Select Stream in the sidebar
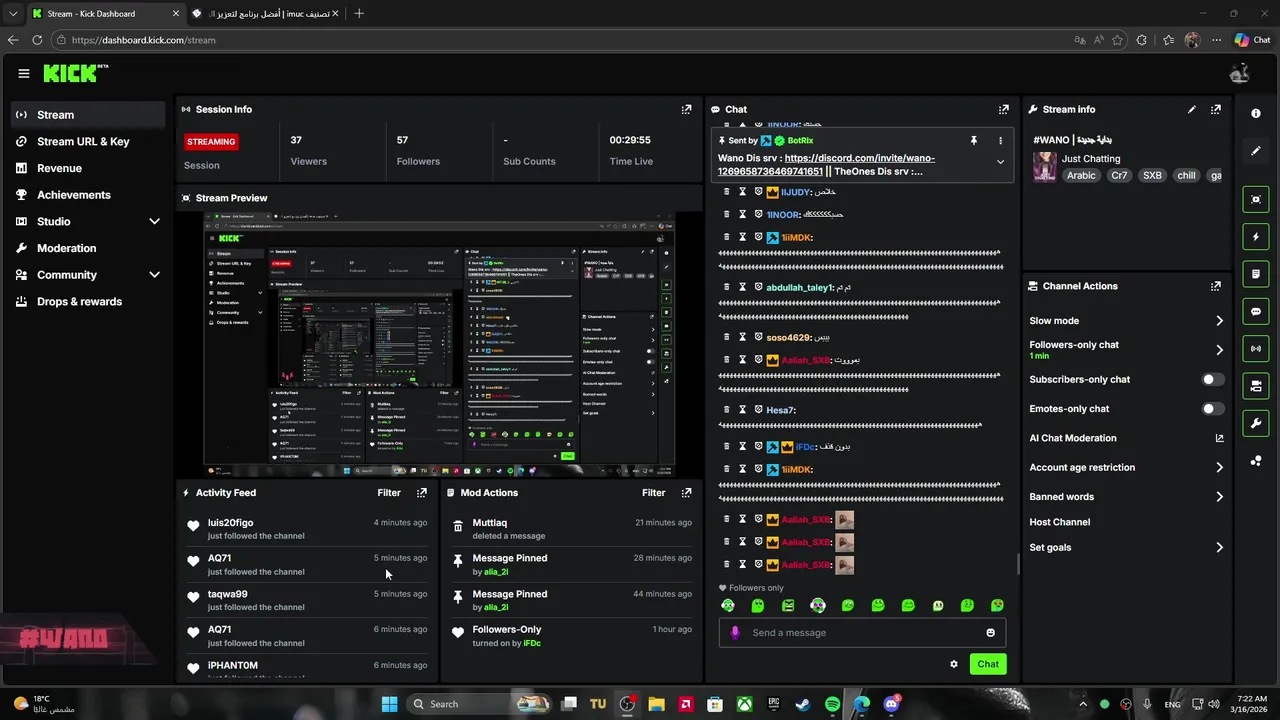Screen dimensions: 1280x720 (89, 115)
